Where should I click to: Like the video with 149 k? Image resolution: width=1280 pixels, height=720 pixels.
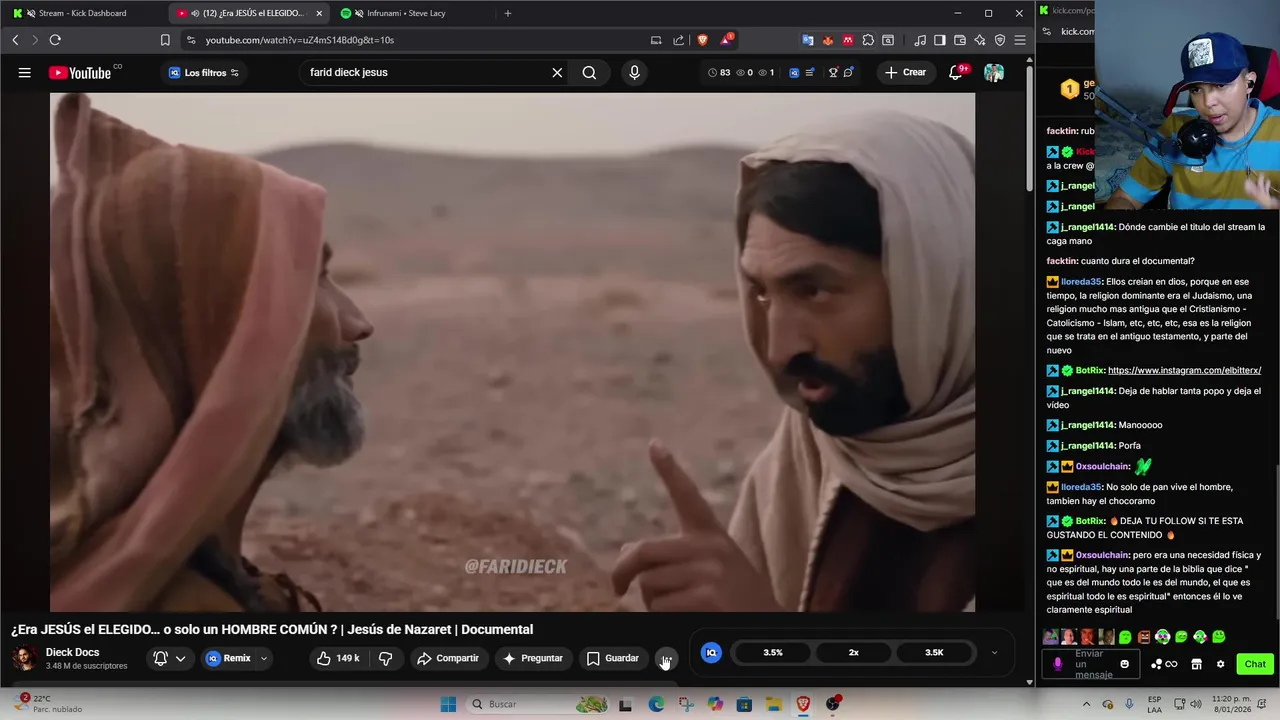337,658
